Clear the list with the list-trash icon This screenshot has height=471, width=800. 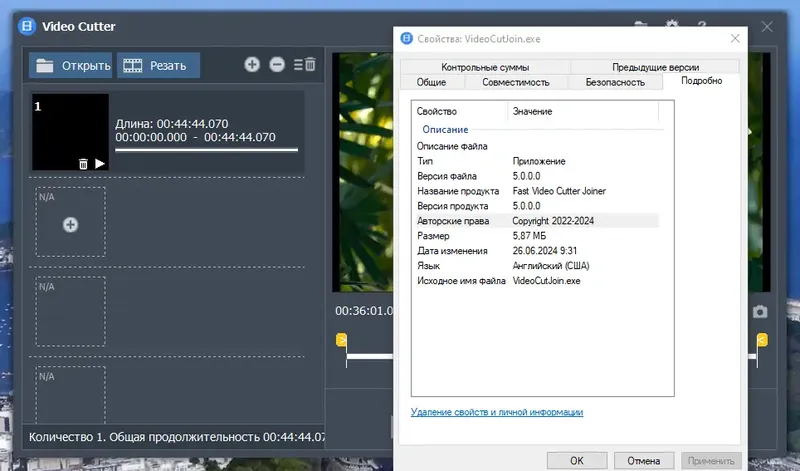pos(305,64)
